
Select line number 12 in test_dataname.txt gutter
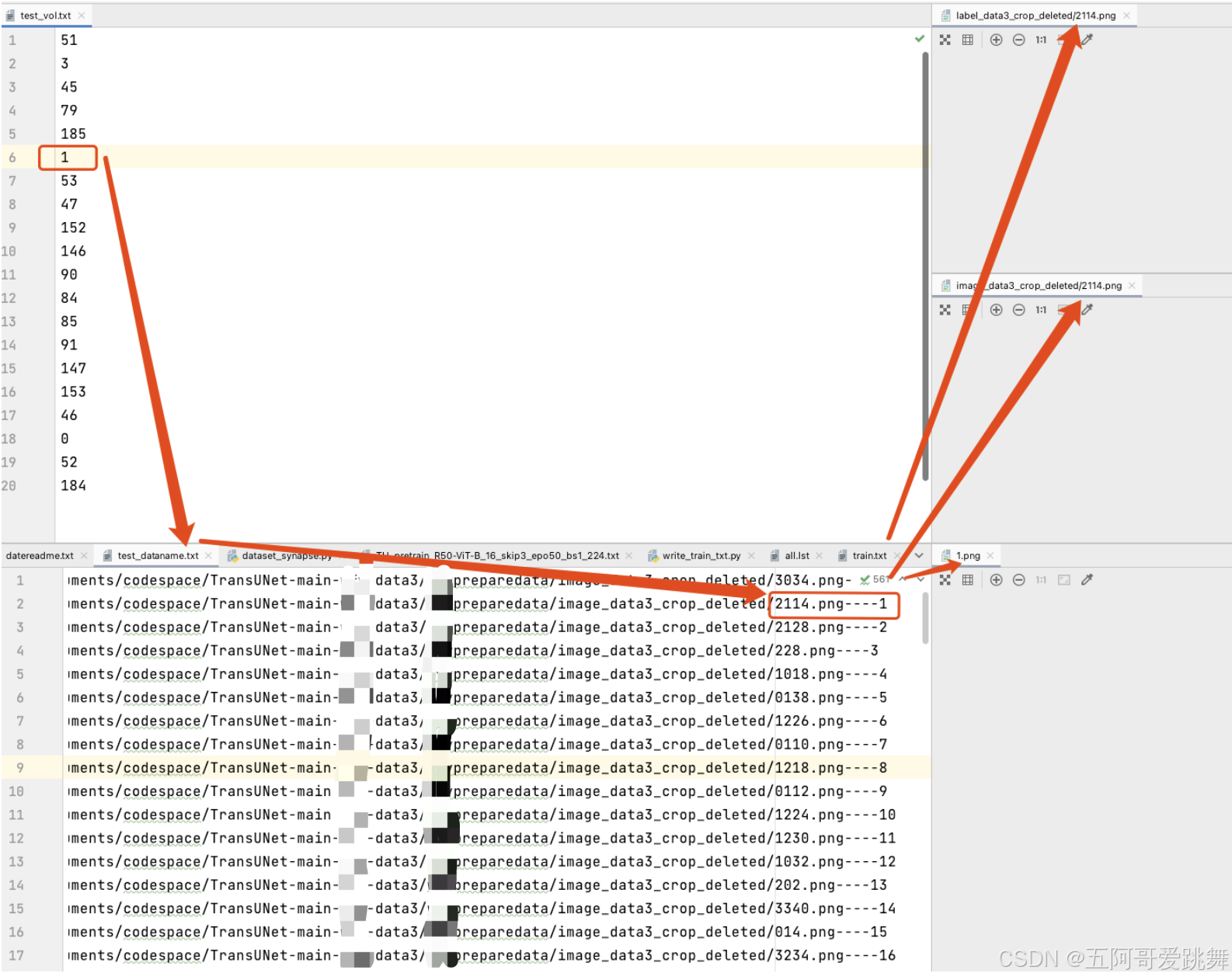(x=16, y=839)
